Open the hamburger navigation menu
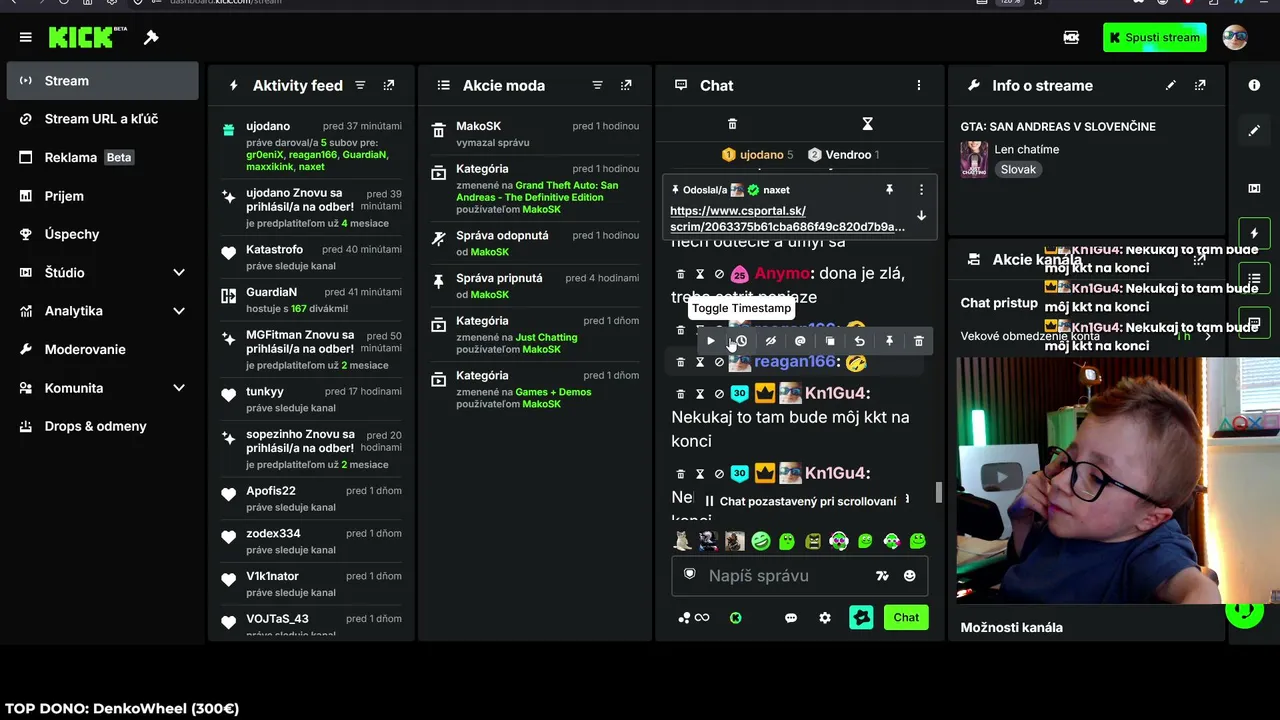The image size is (1280, 720). coord(26,38)
